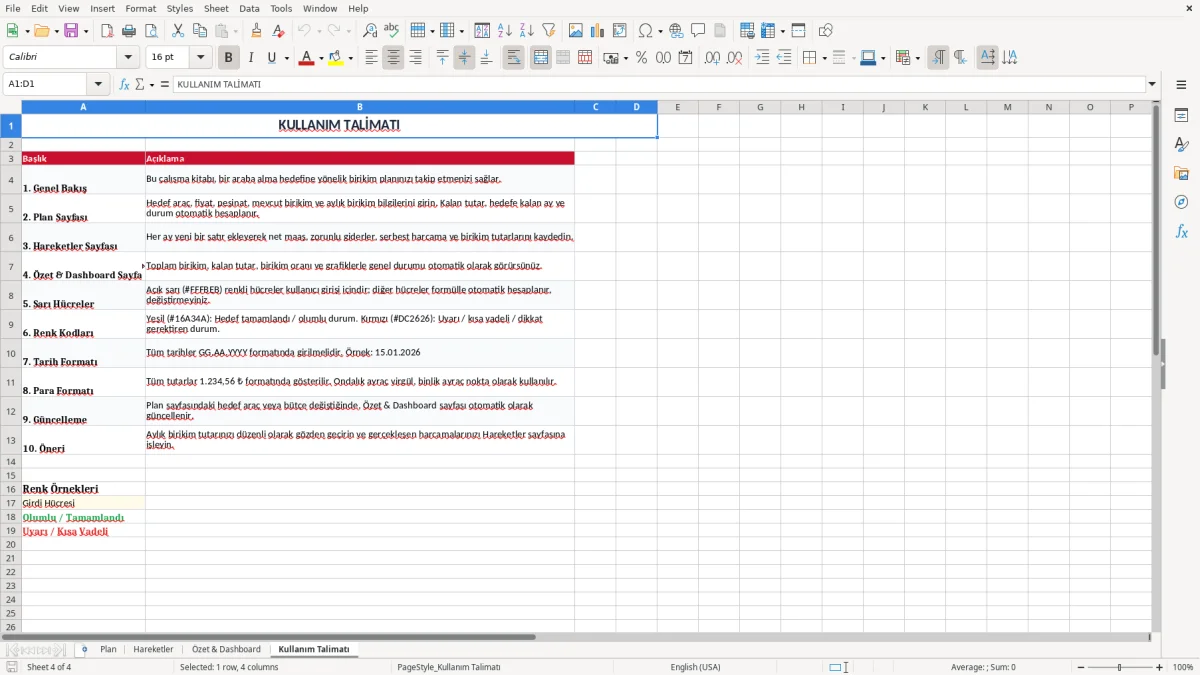1200x675 pixels.
Task: Click the formula input line
Action: (658, 84)
